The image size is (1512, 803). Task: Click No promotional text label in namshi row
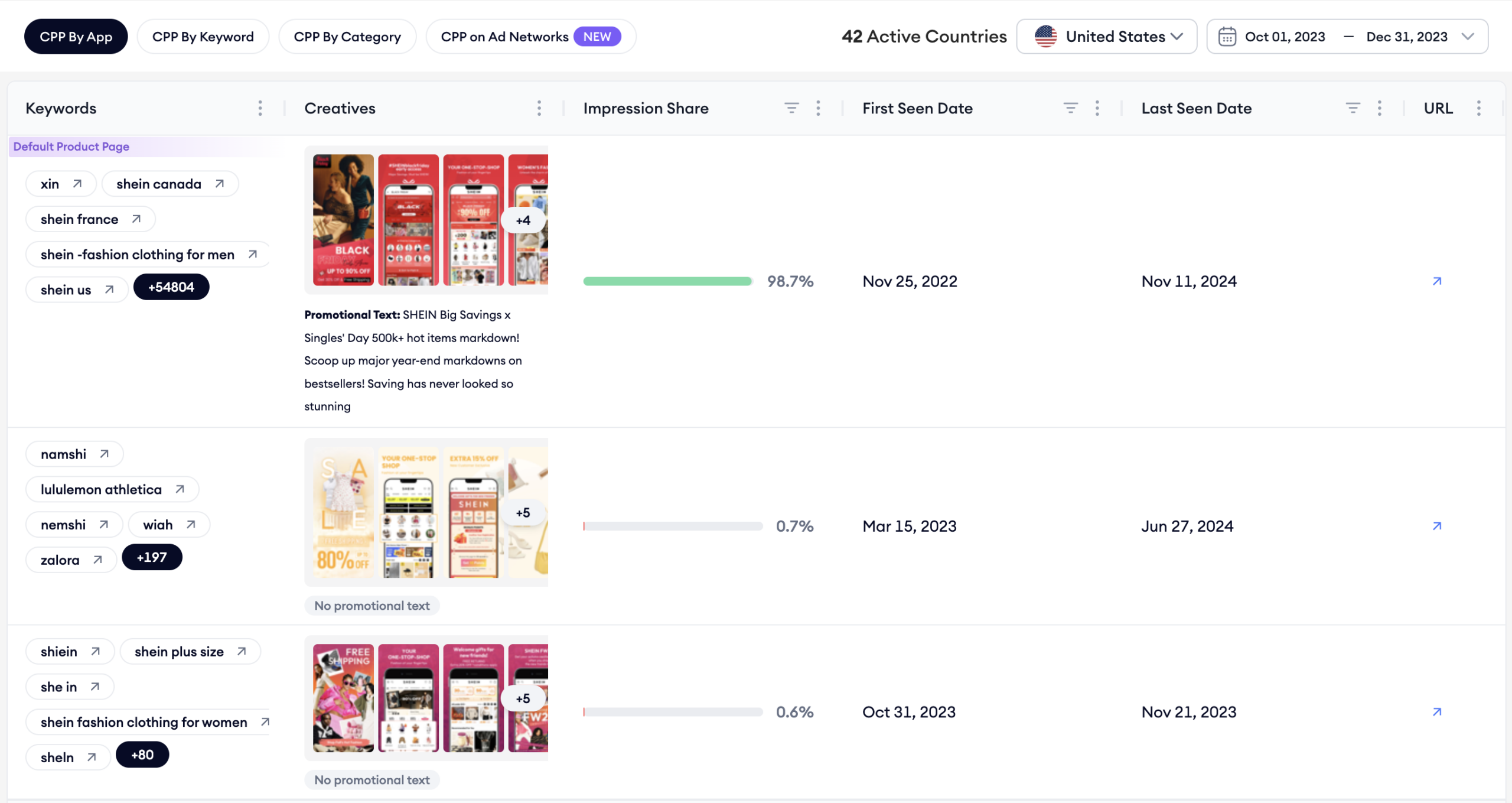click(372, 606)
